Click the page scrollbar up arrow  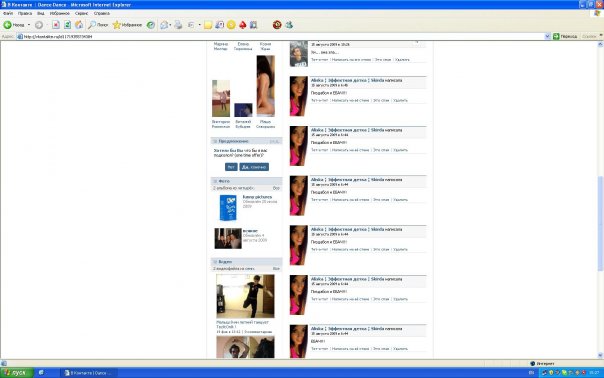600,45
